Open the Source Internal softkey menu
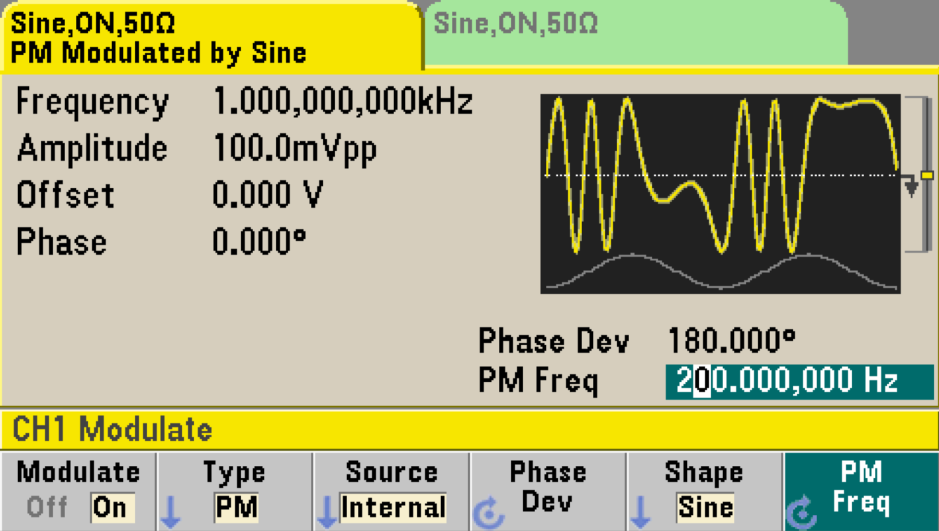 [392, 491]
